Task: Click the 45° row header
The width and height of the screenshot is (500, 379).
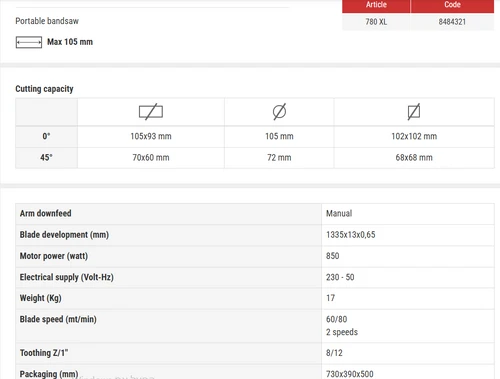Action: click(46, 157)
